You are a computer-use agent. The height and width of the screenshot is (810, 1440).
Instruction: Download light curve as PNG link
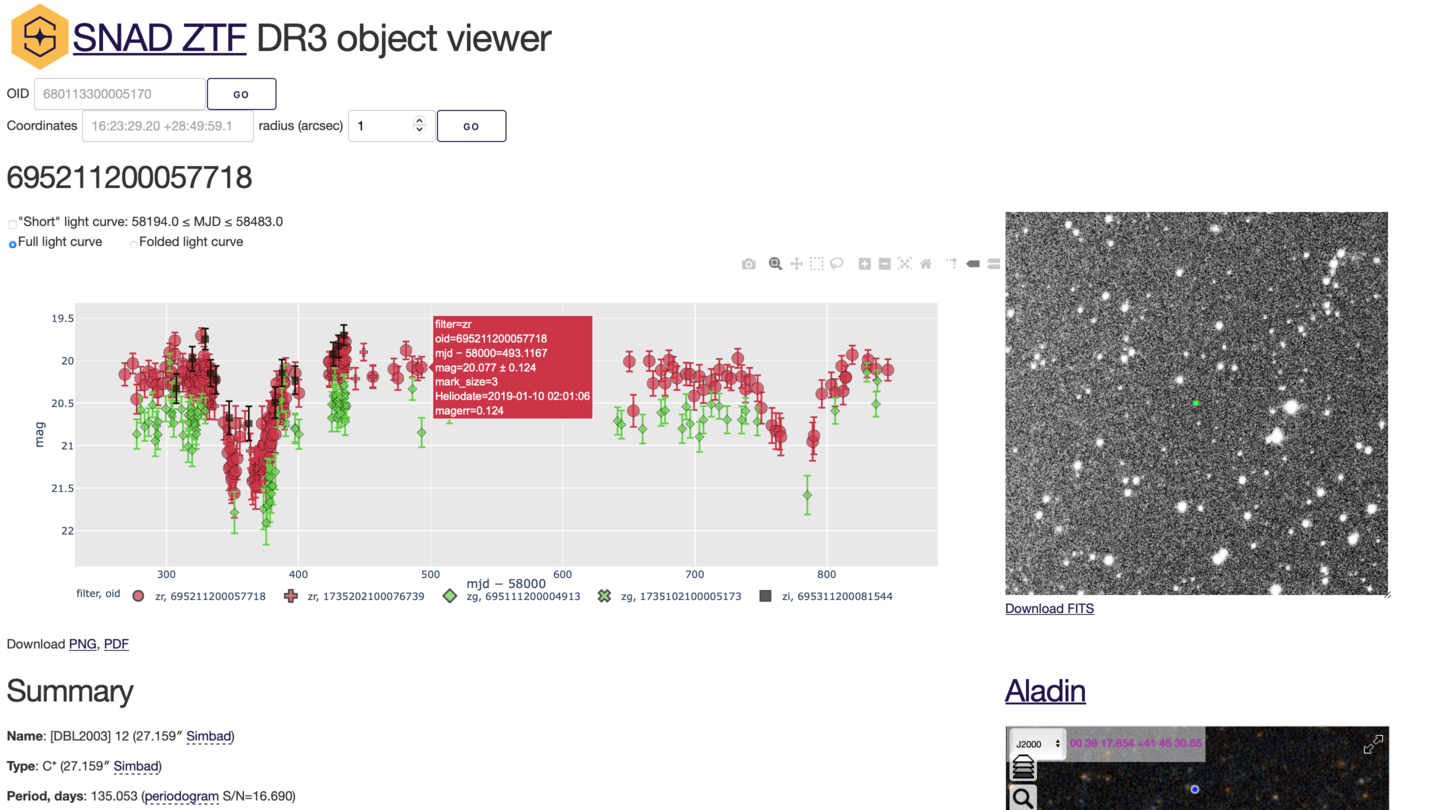pyautogui.click(x=83, y=644)
